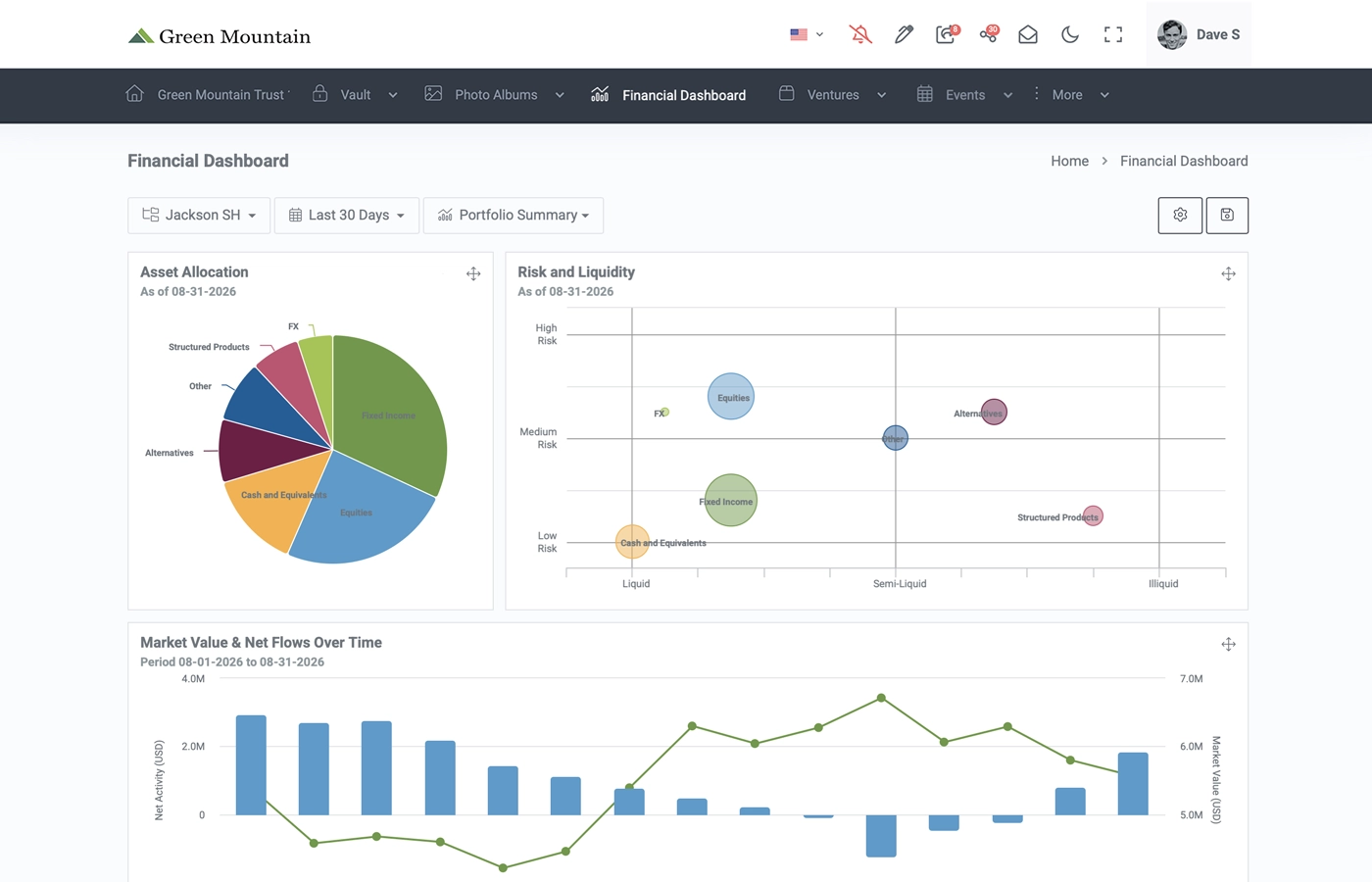Go to Home via breadcrumb
This screenshot has height=882, width=1372.
[x=1069, y=161]
